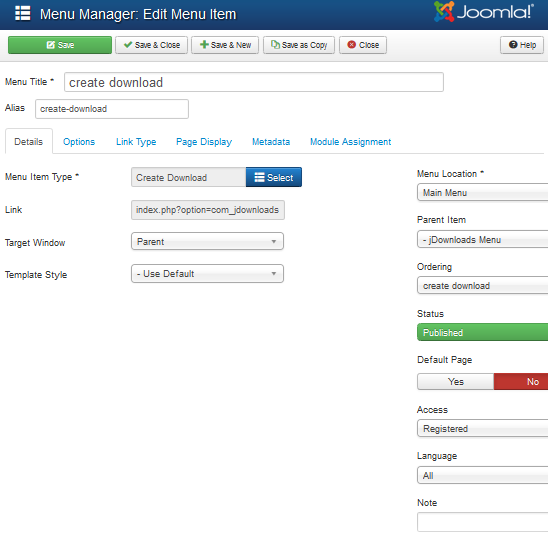Open the Metadata tab
This screenshot has height=542, width=548.
coord(271,142)
